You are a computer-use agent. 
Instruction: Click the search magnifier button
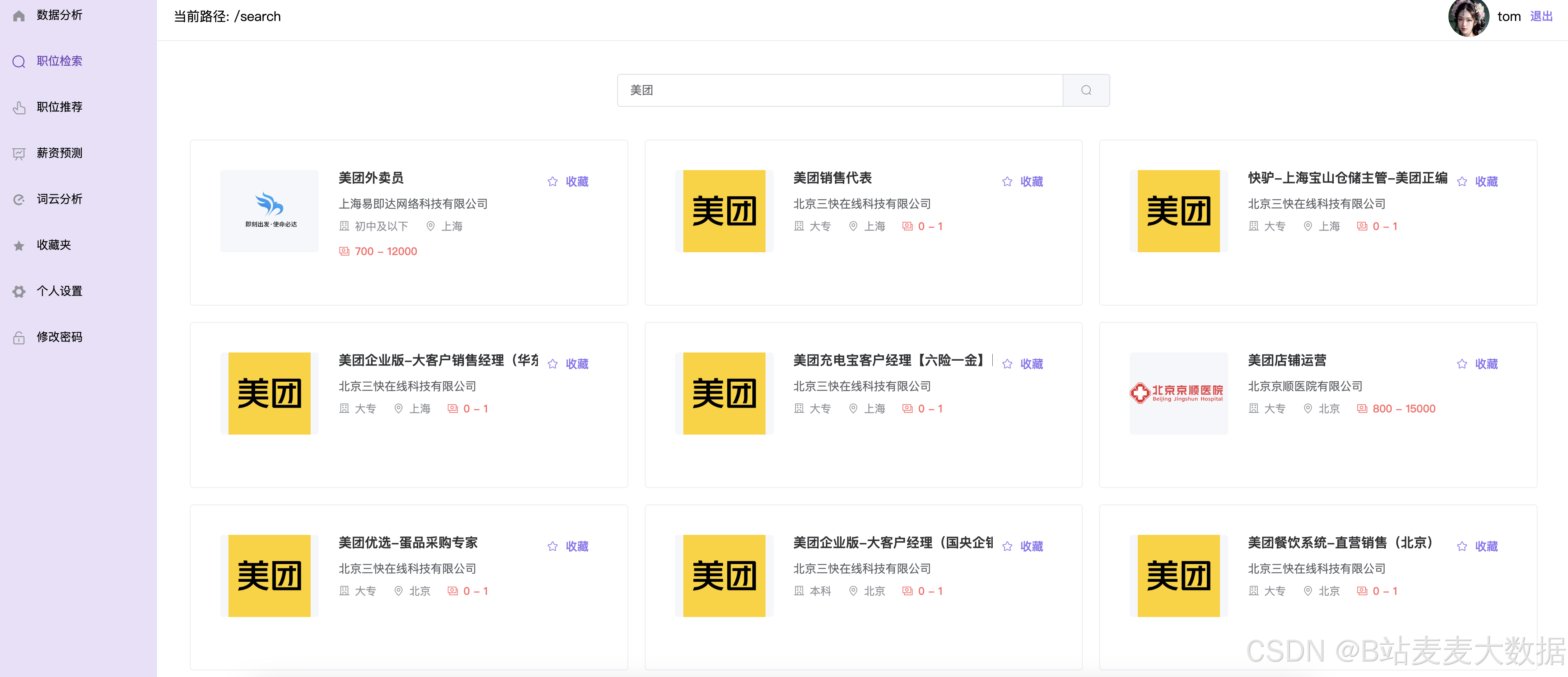click(1086, 90)
